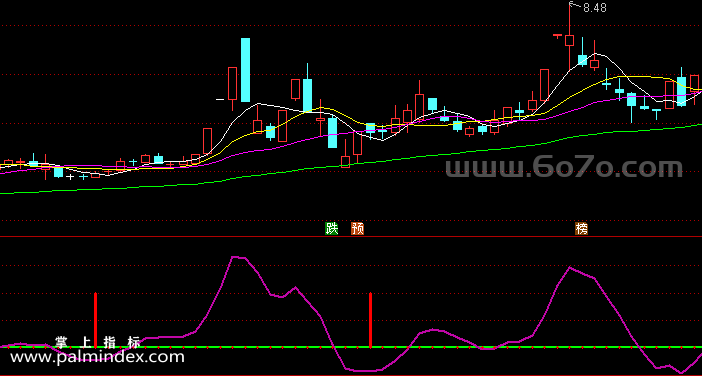Click the small red flat candle before the 8.48 peak
702x376 pixels.
(x=557, y=35)
